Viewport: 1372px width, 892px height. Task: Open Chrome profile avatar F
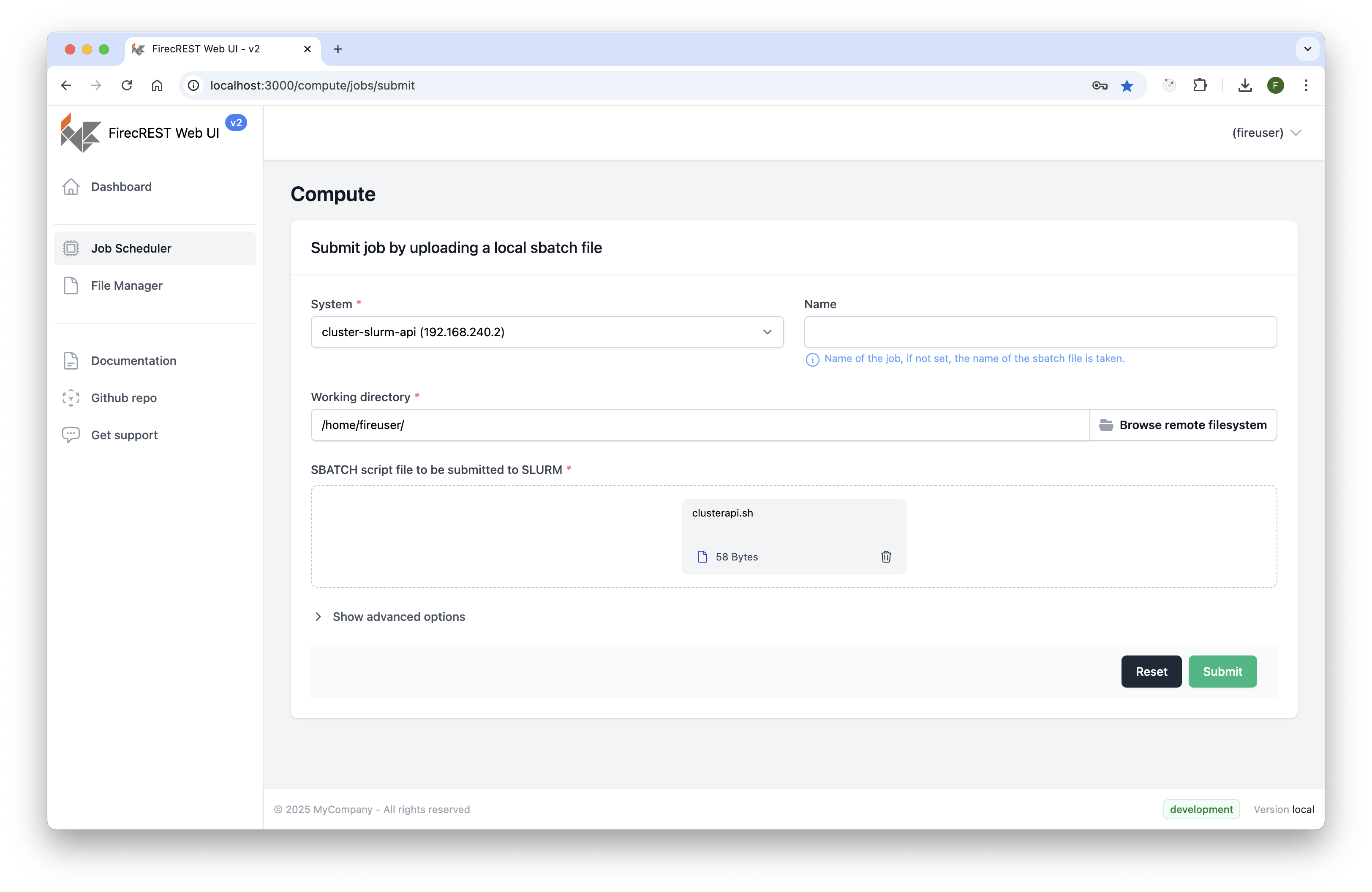[1275, 85]
